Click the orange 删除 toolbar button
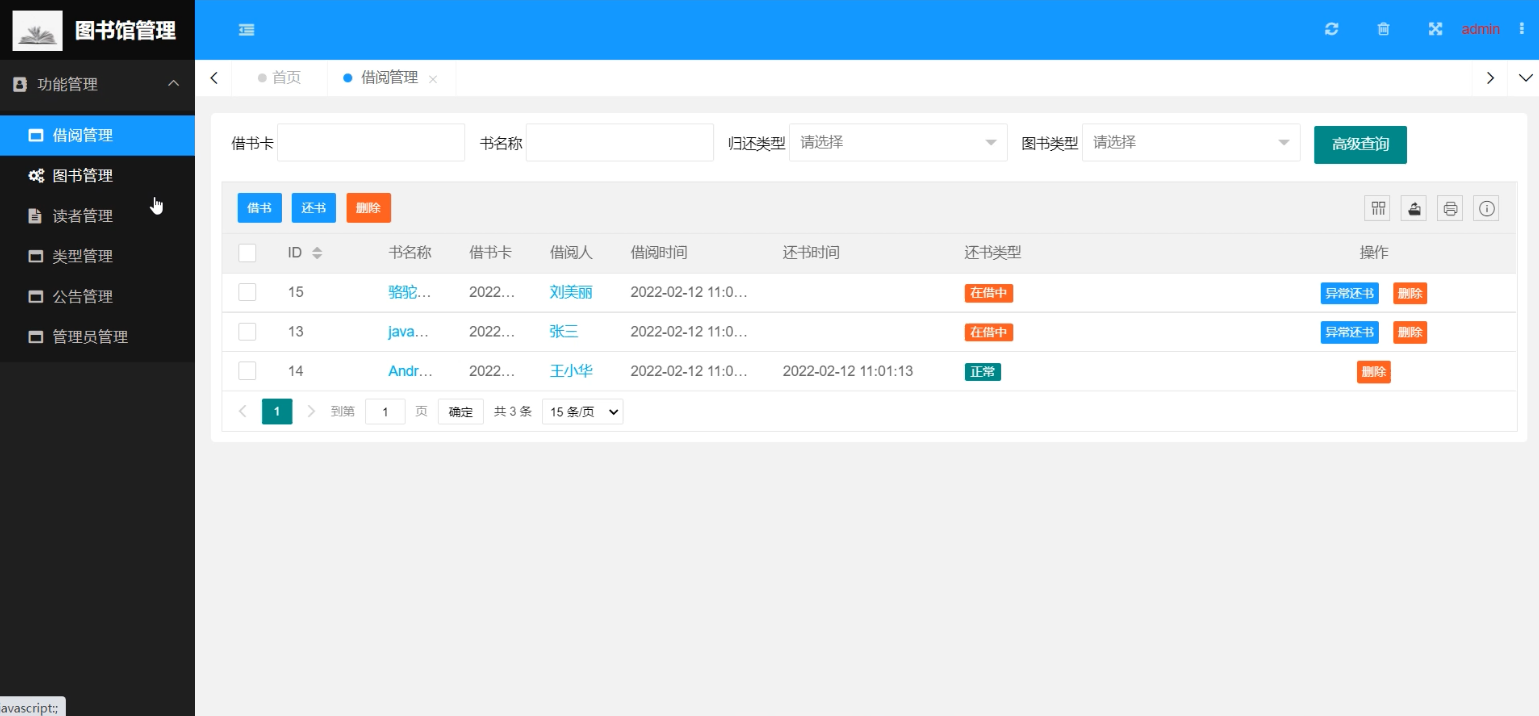1539x716 pixels. 368,208
